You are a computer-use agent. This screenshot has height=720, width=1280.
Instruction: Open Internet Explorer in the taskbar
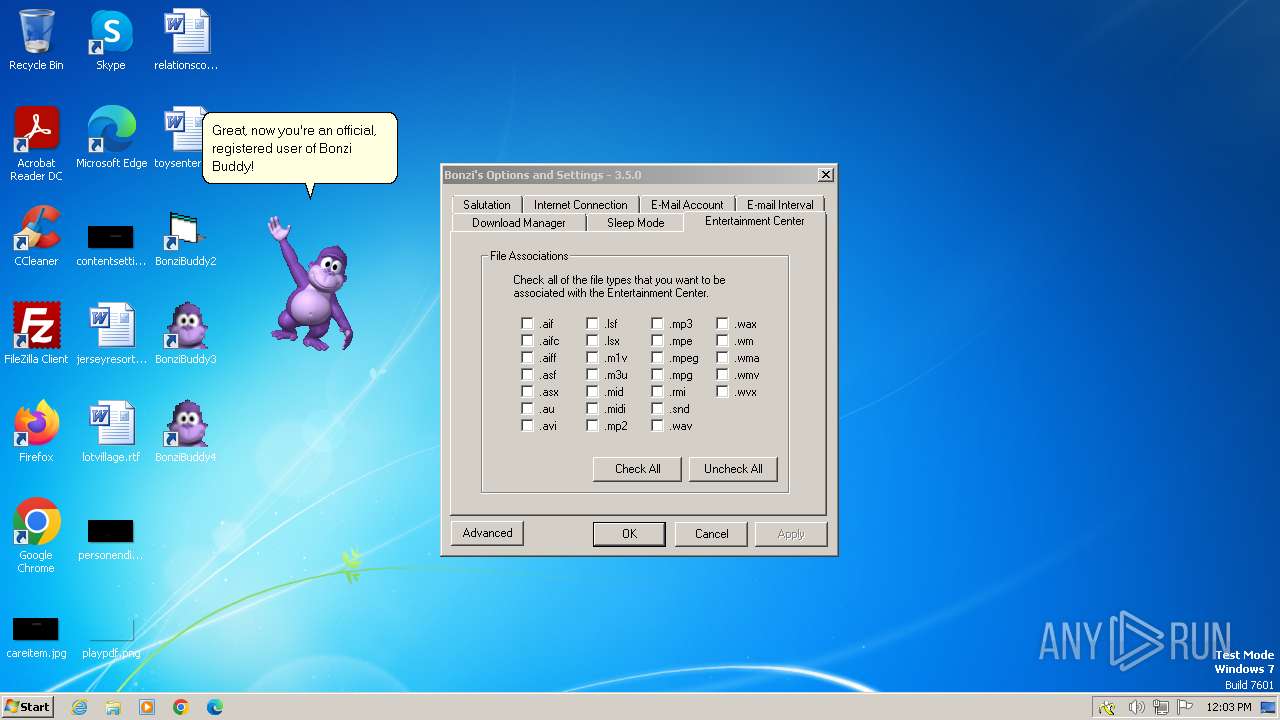[79, 707]
